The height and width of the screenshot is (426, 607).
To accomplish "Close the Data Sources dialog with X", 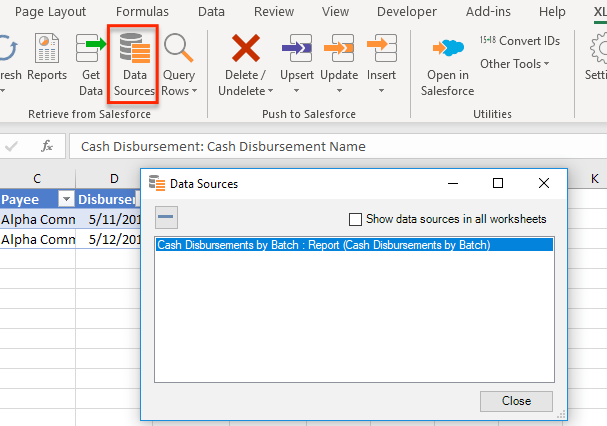I will pos(544,183).
